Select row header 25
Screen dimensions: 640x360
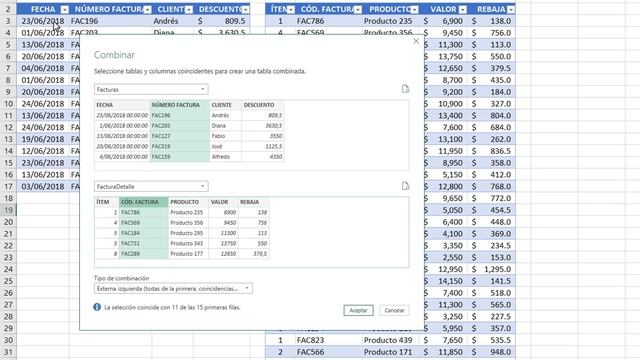(x=8, y=281)
